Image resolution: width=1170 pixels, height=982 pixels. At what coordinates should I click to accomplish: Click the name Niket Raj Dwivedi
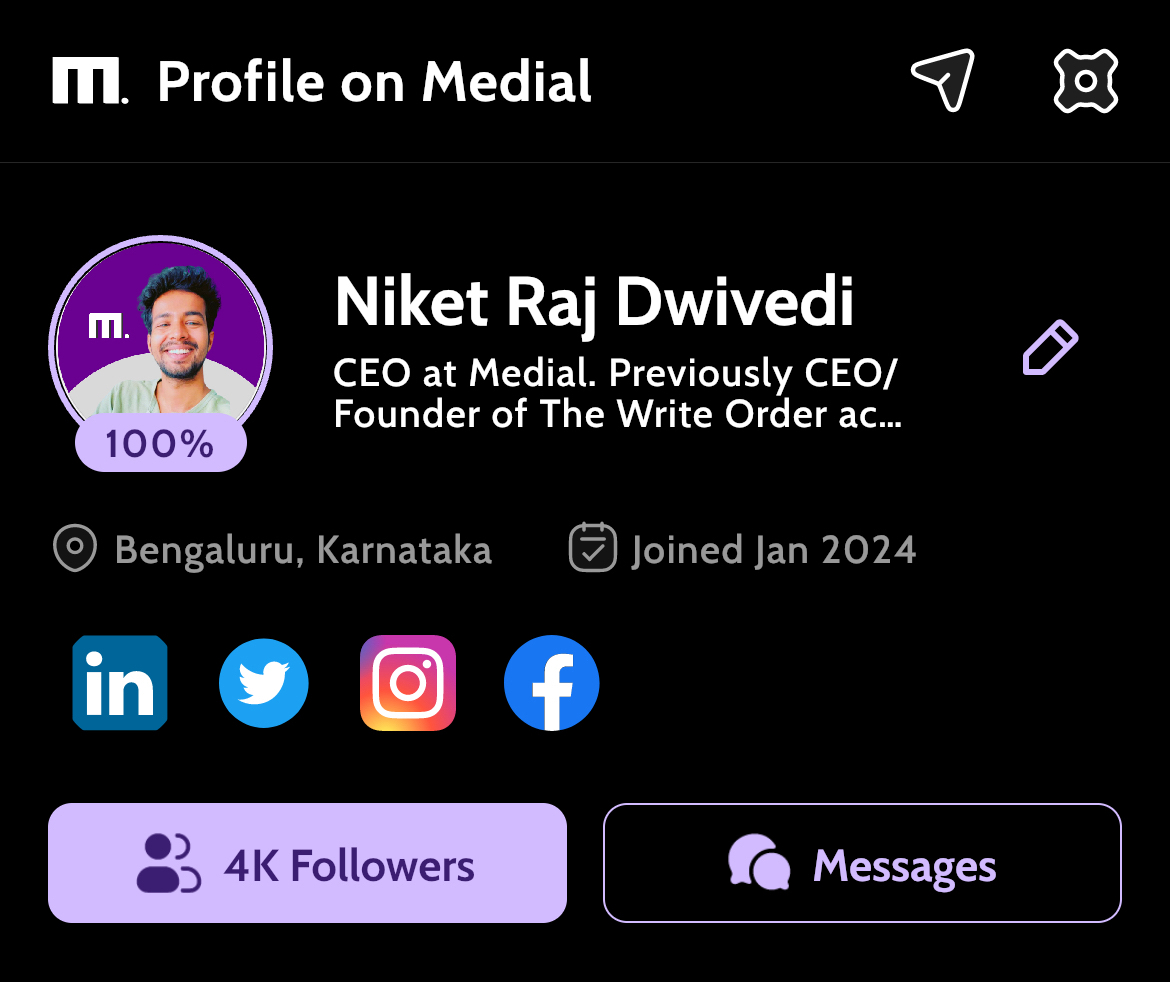594,303
